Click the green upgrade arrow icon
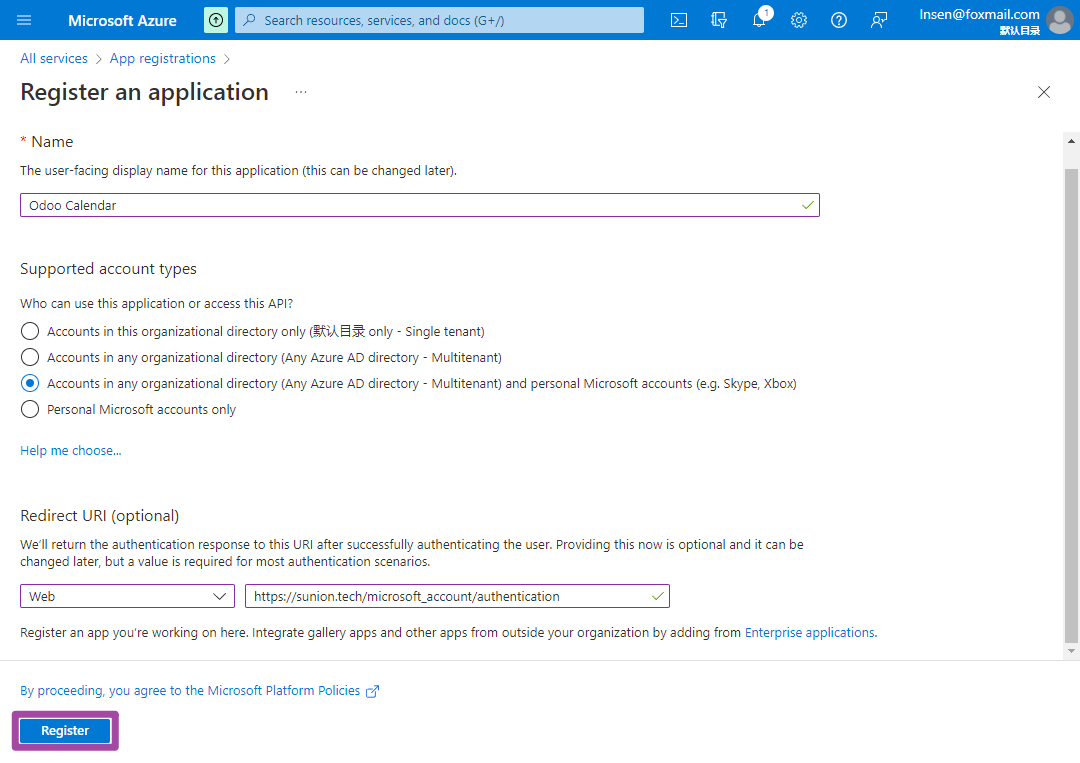Viewport: 1080px width, 763px height. pos(216,20)
